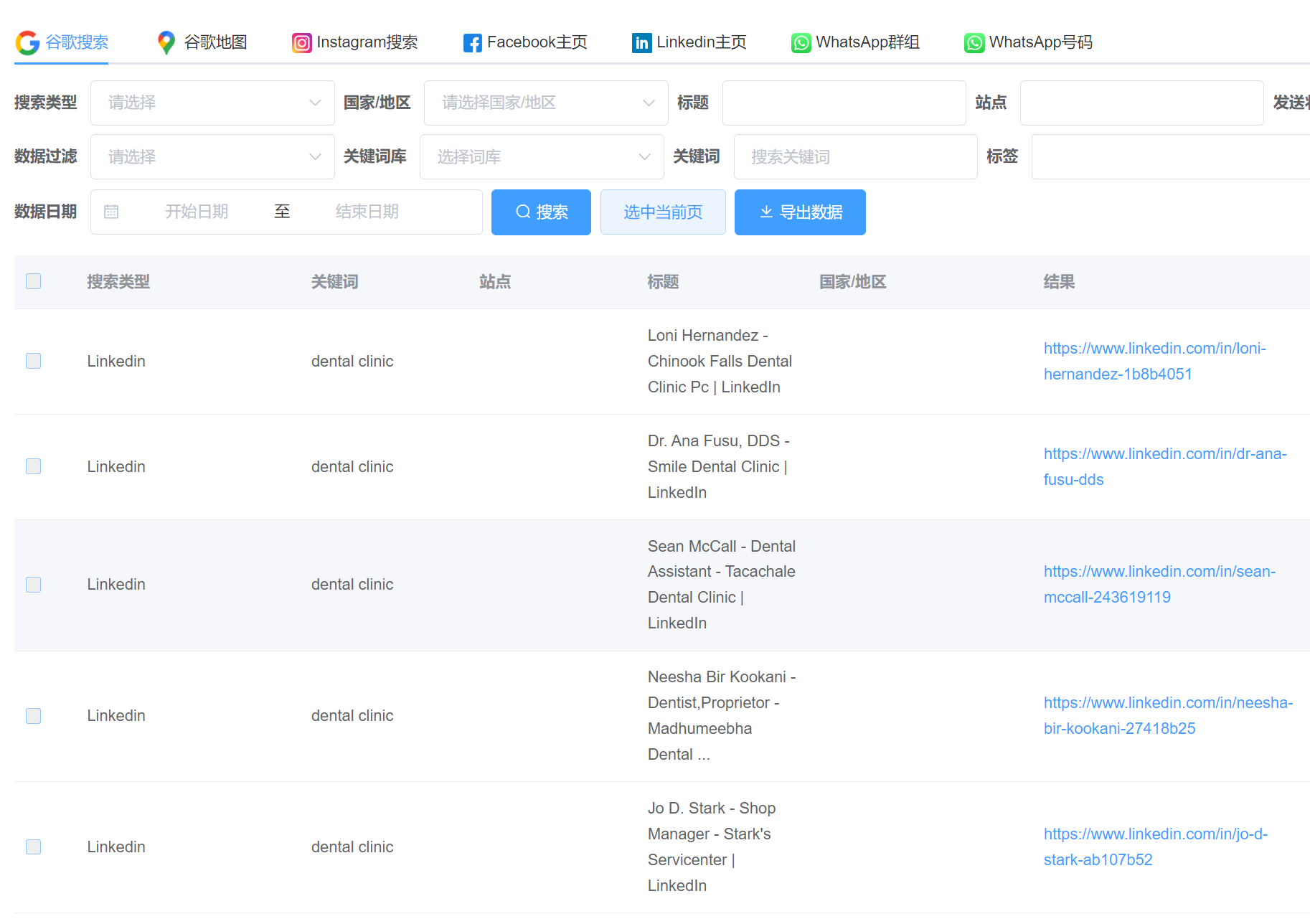Open the 谷歌搜索 tab
1310x924 pixels.
pos(62,42)
